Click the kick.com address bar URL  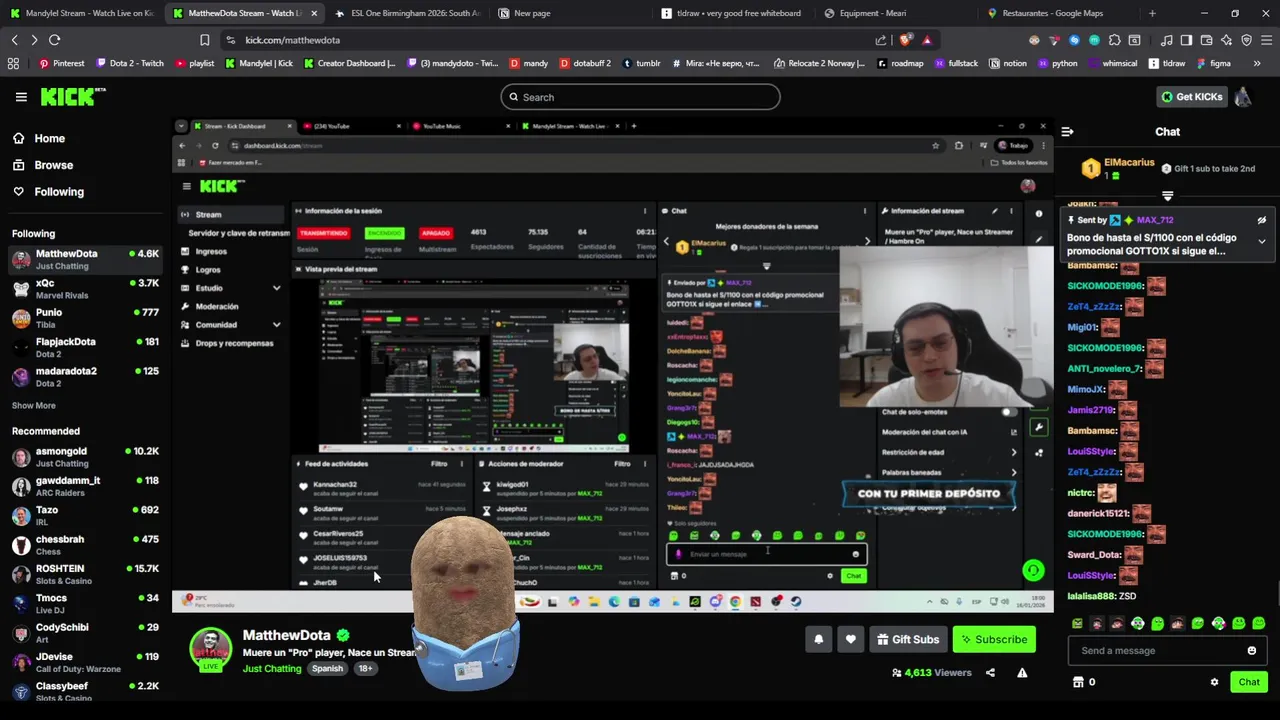292,40
